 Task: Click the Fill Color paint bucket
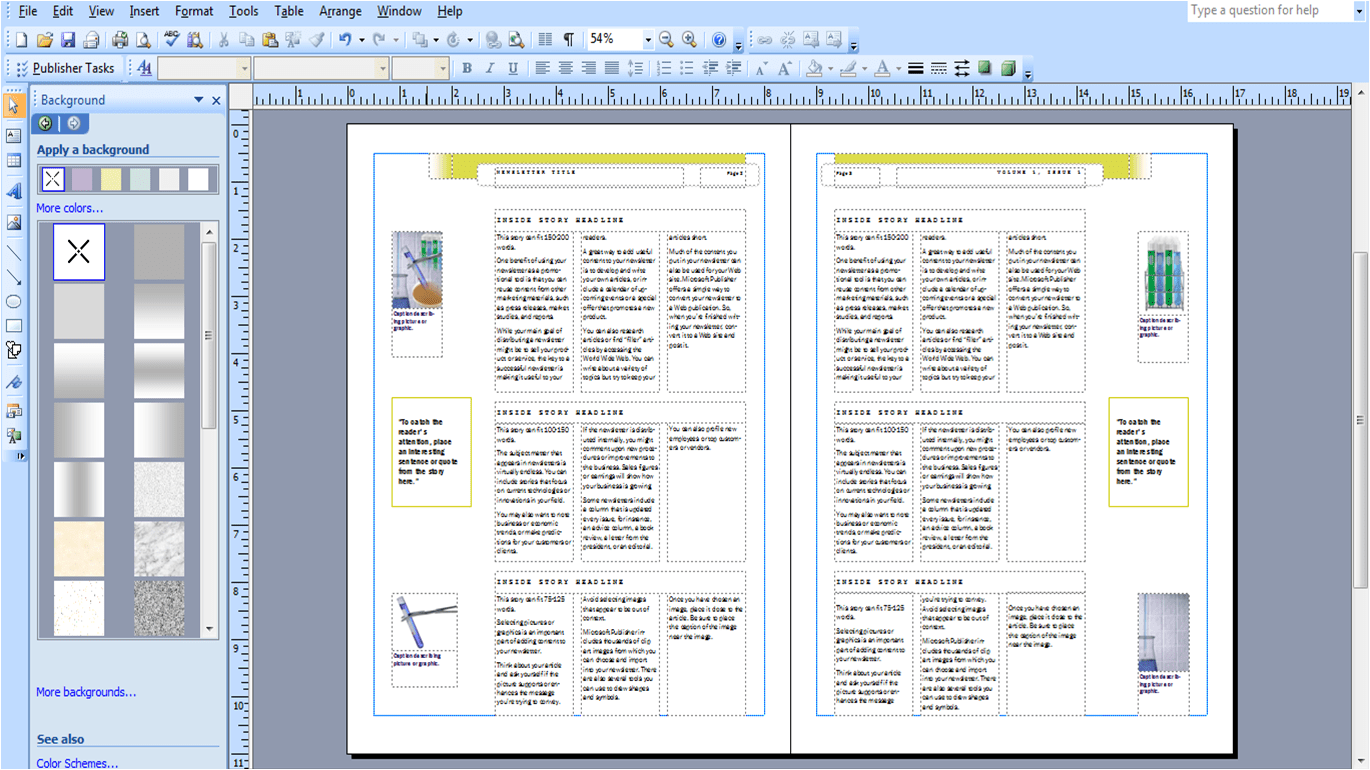click(x=814, y=68)
